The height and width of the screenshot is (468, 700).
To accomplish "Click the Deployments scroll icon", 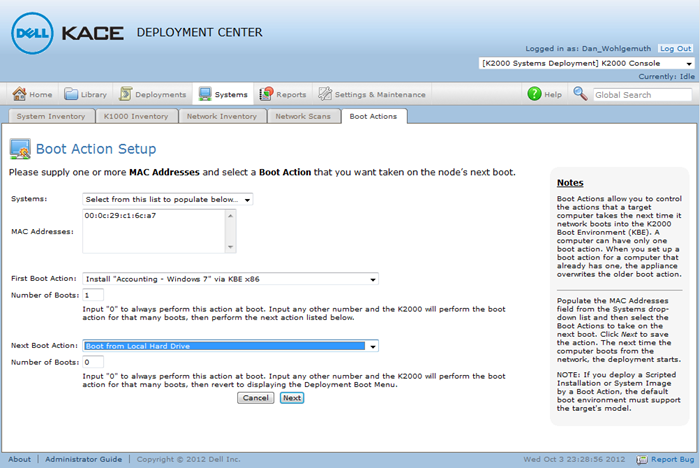I will pos(125,94).
